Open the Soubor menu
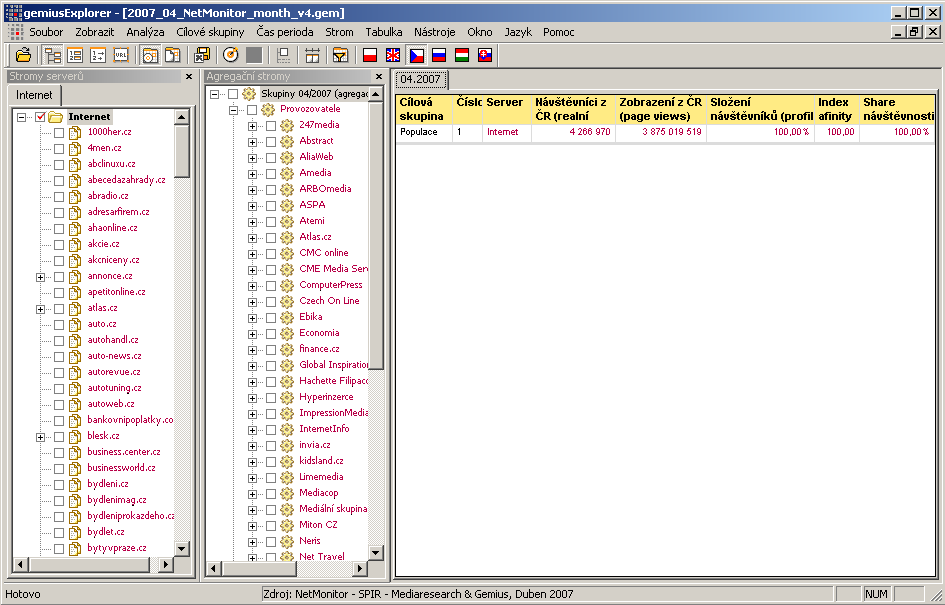The height and width of the screenshot is (605, 945). point(46,32)
